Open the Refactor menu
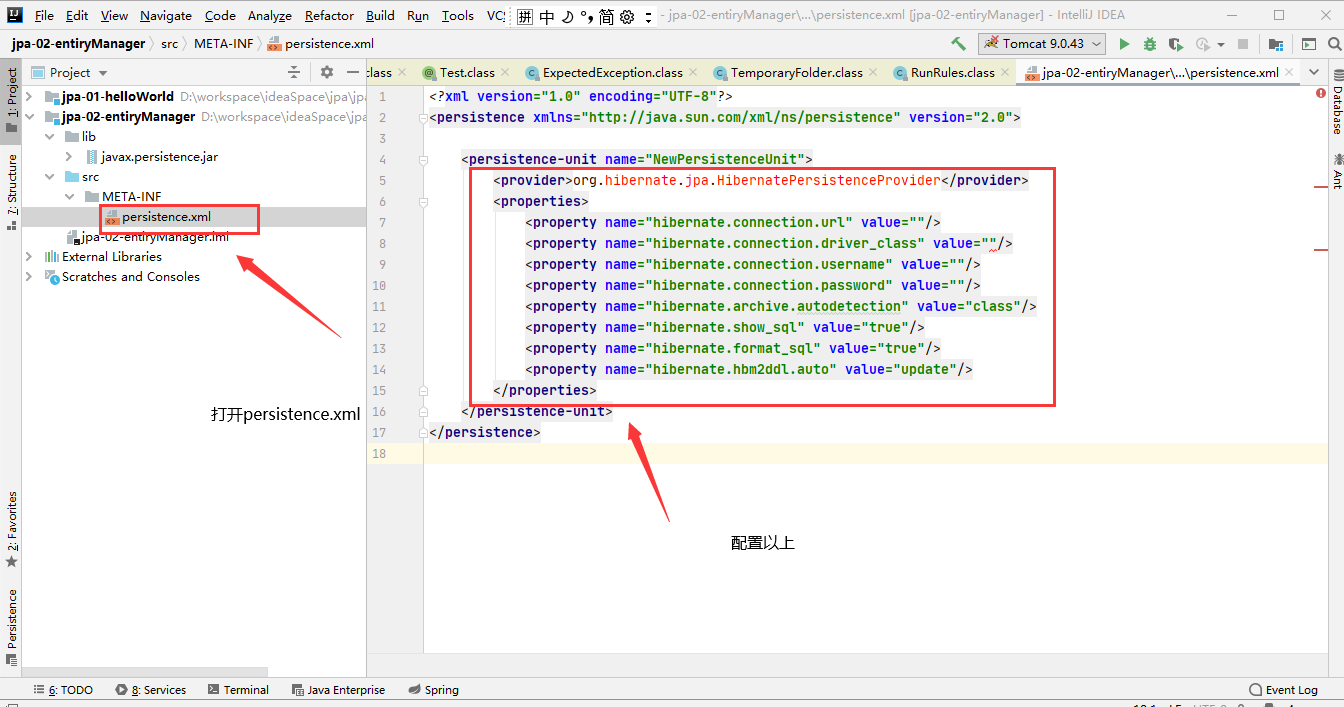1344x707 pixels. tap(329, 16)
